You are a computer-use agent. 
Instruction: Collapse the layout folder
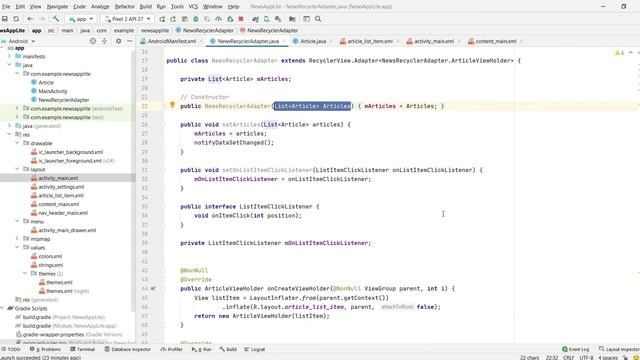(17, 169)
